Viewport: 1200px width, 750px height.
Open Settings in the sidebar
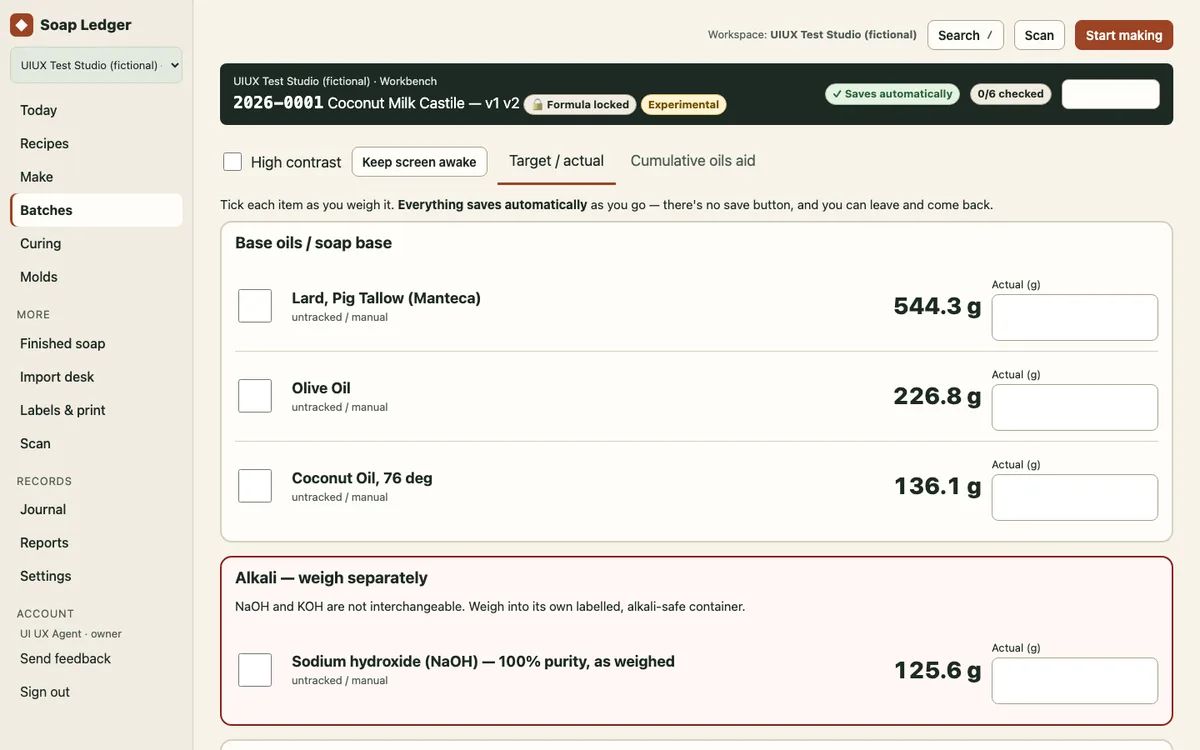tap(96, 576)
